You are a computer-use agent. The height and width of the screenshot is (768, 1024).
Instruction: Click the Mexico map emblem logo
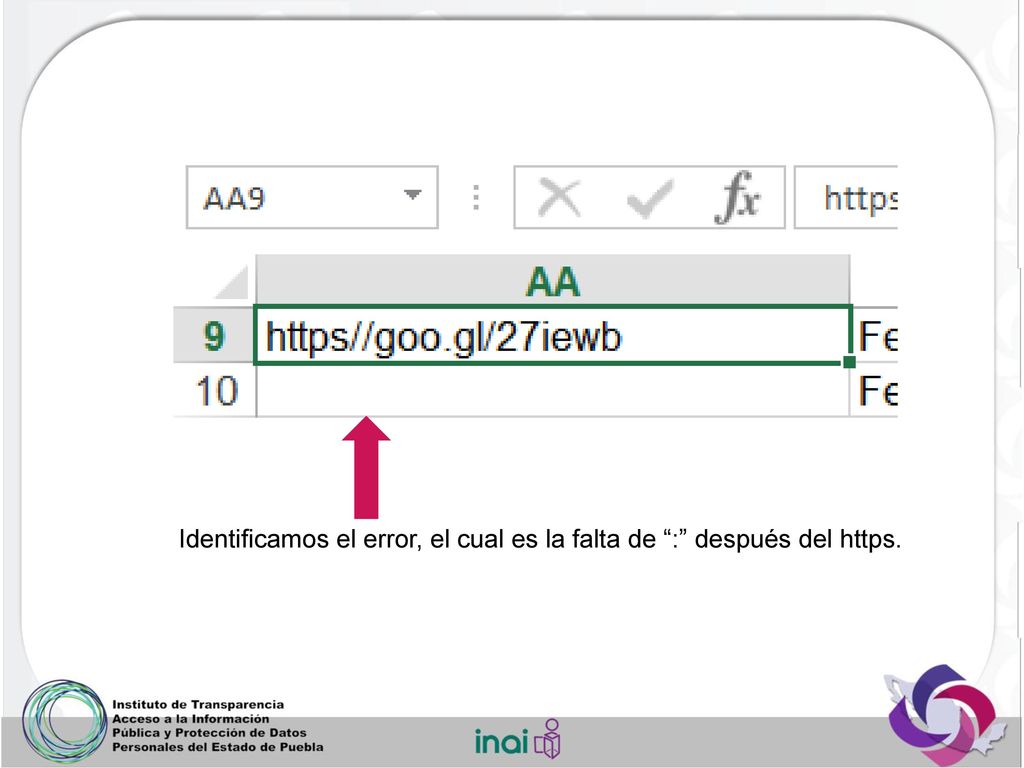tap(943, 714)
